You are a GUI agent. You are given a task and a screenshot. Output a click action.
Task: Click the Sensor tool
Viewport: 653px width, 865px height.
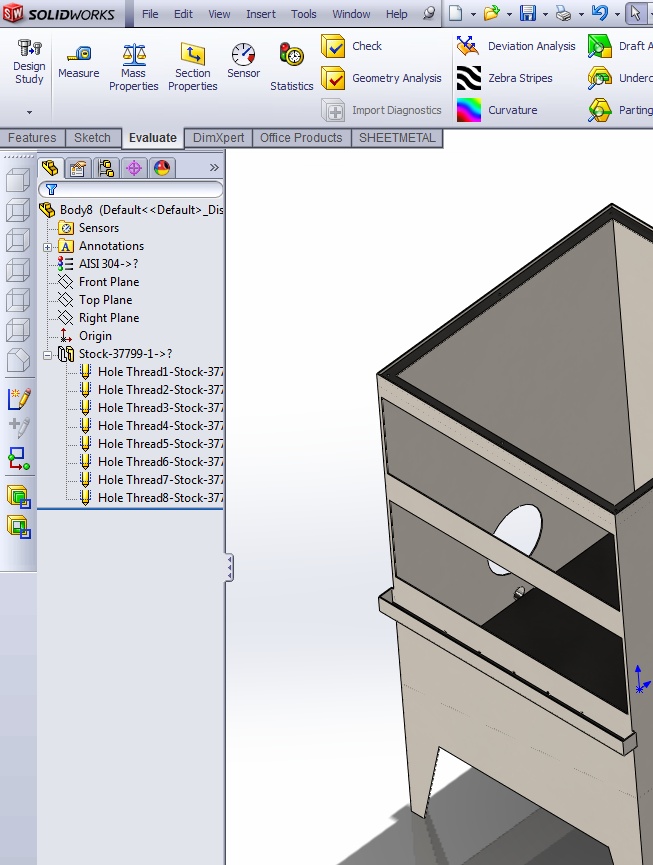click(x=243, y=61)
